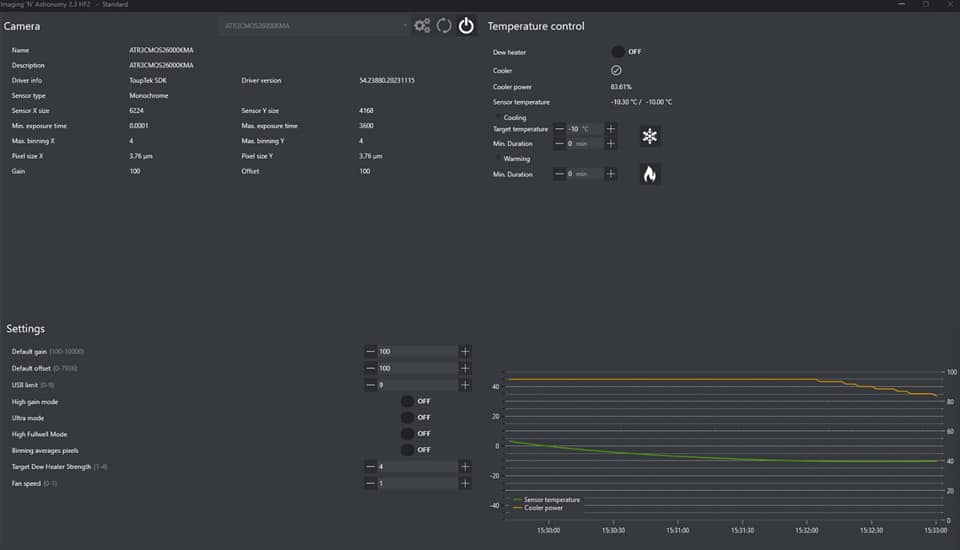Increase cooling Min. Duration with plus

(x=610, y=143)
